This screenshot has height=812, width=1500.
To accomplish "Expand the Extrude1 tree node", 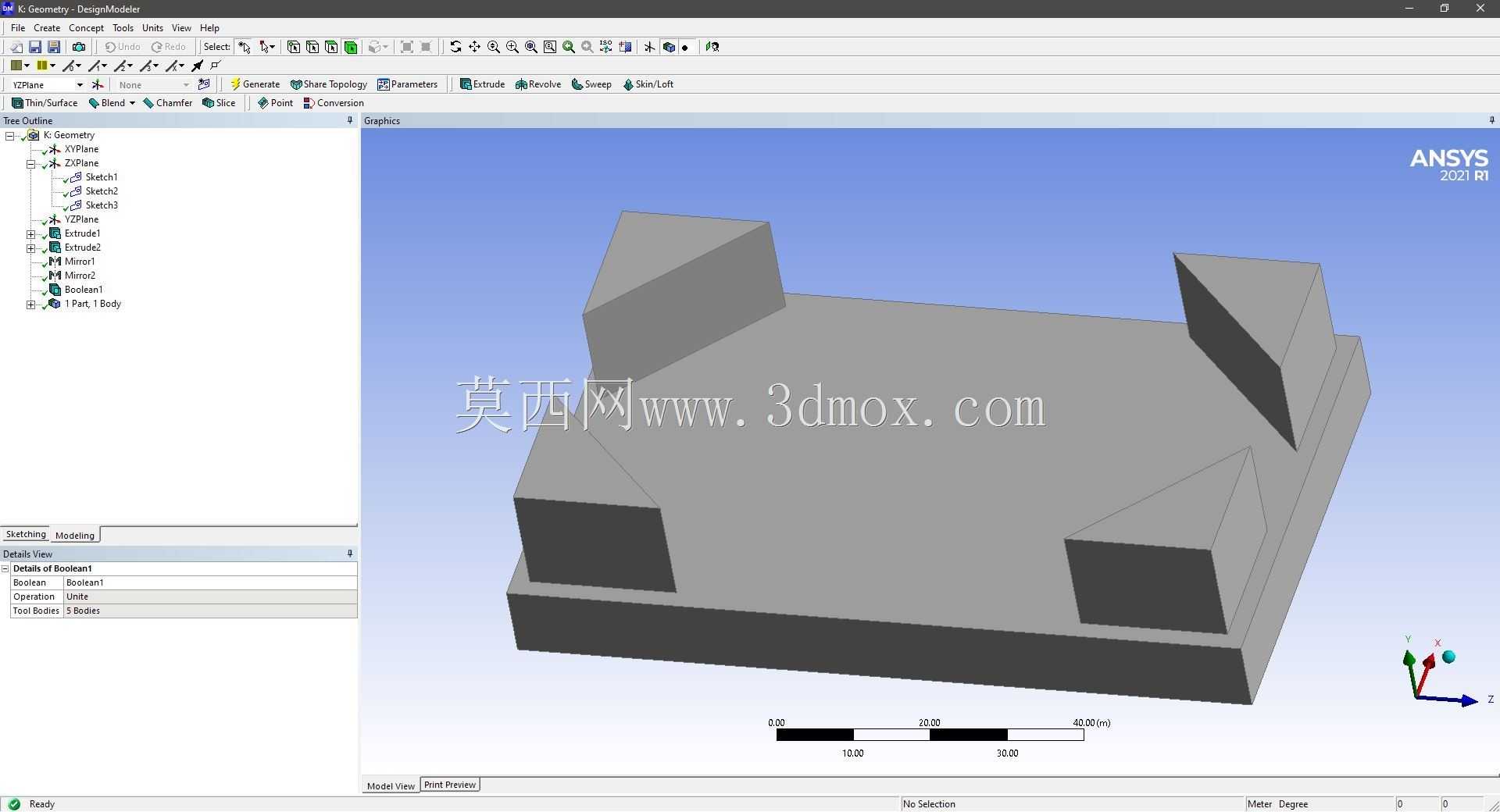I will click(30, 233).
